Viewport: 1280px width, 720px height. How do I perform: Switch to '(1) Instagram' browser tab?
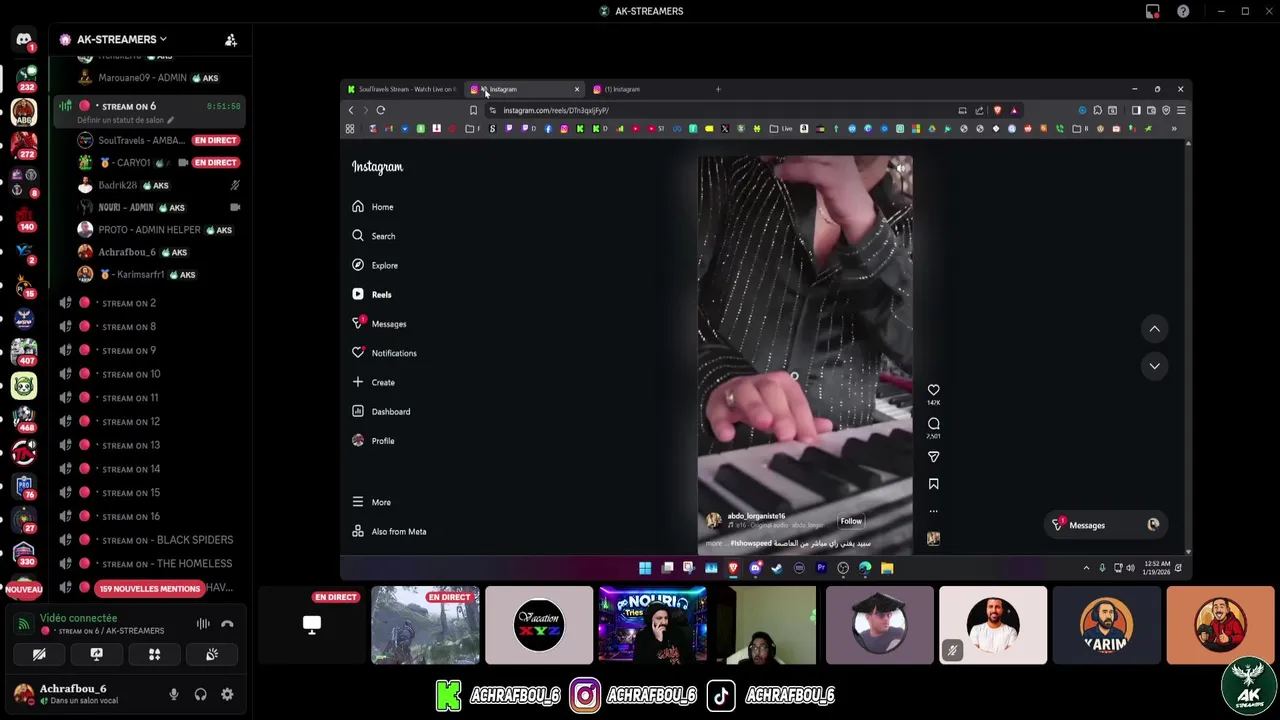(x=647, y=89)
